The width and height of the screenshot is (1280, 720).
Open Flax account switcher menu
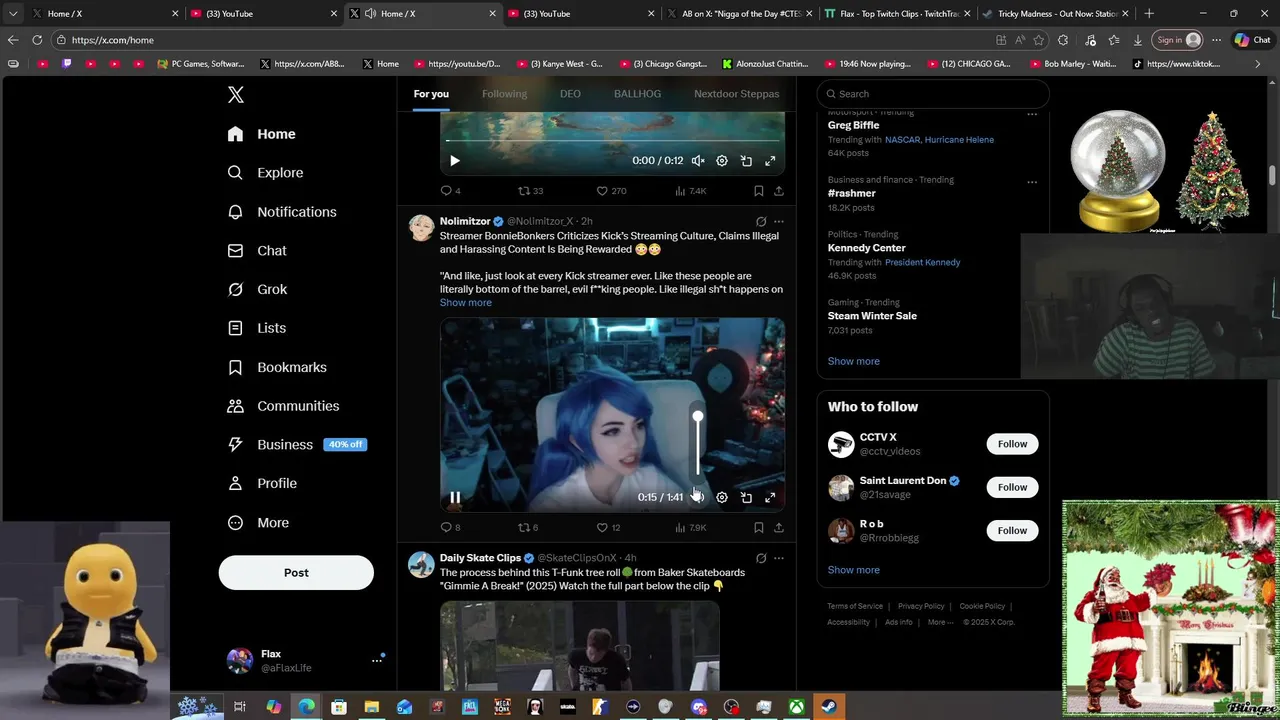click(305, 660)
